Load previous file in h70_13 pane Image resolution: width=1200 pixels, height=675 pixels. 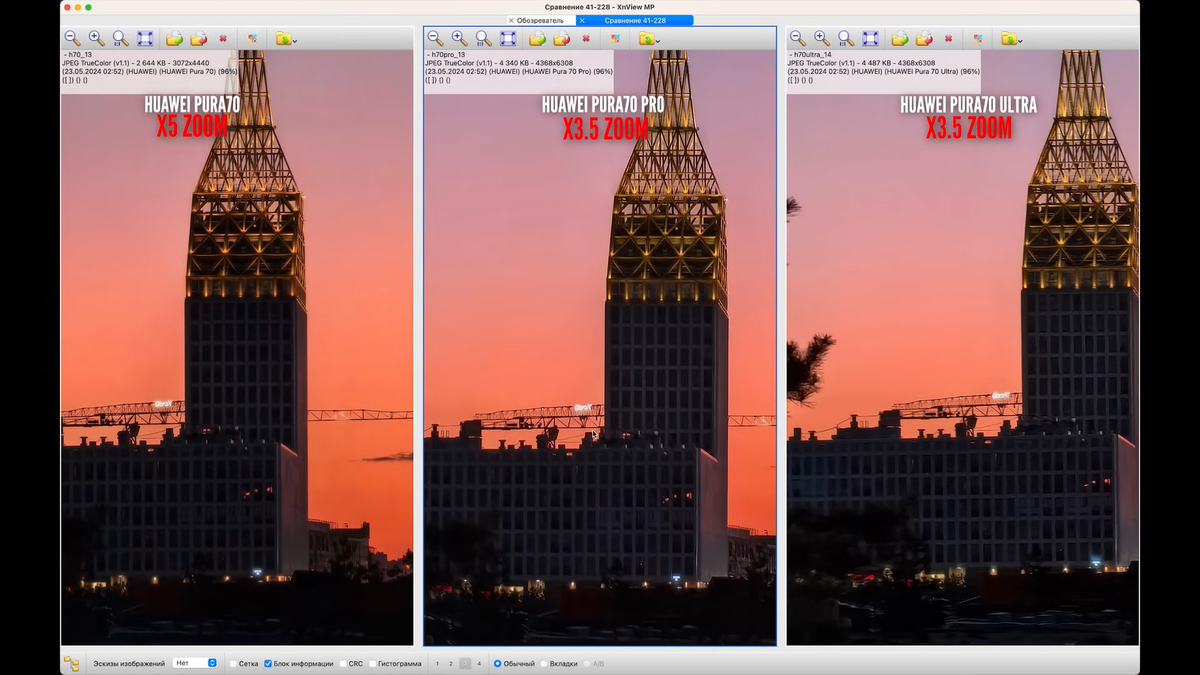tap(199, 38)
